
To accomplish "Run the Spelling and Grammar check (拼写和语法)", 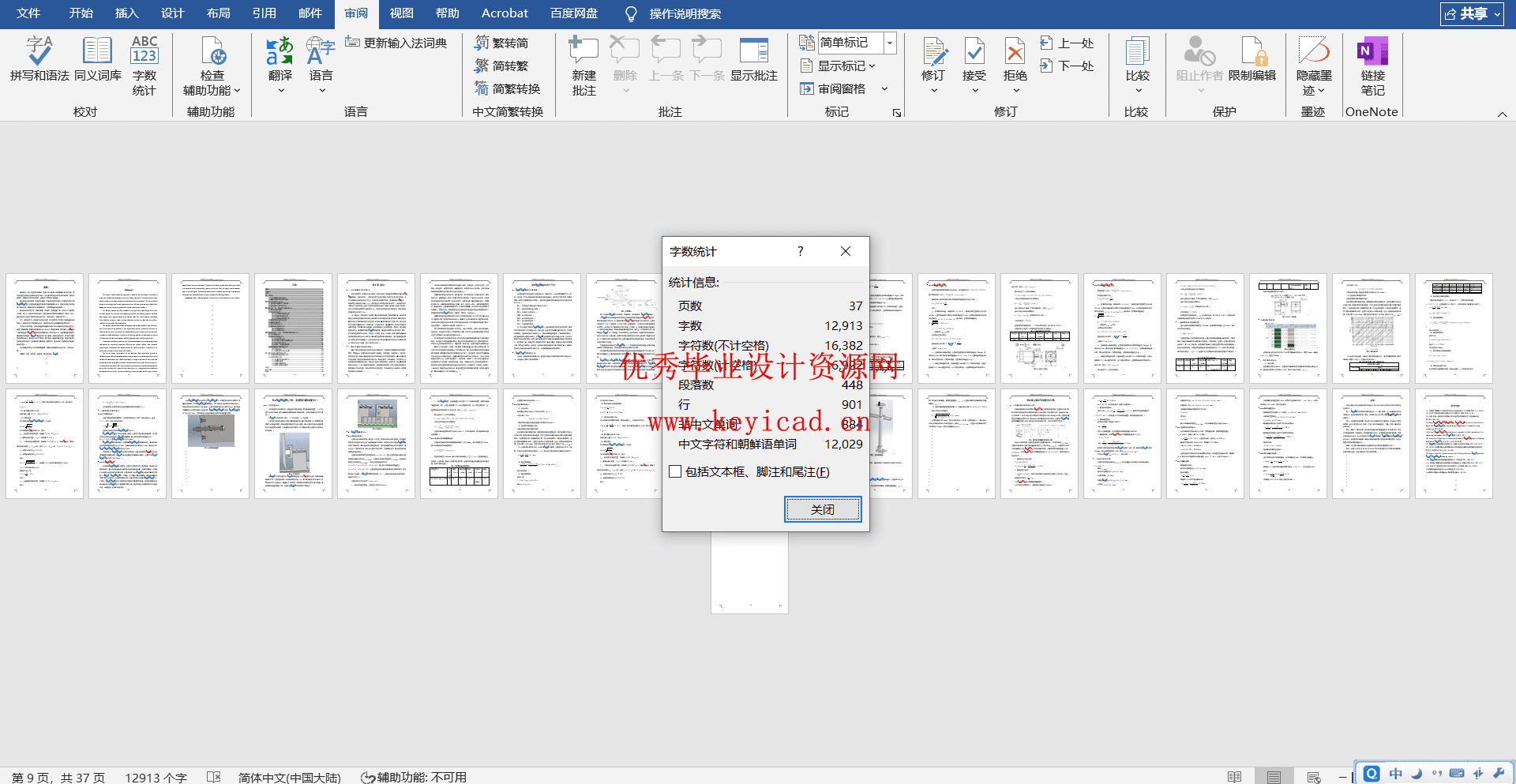I will click(x=39, y=59).
